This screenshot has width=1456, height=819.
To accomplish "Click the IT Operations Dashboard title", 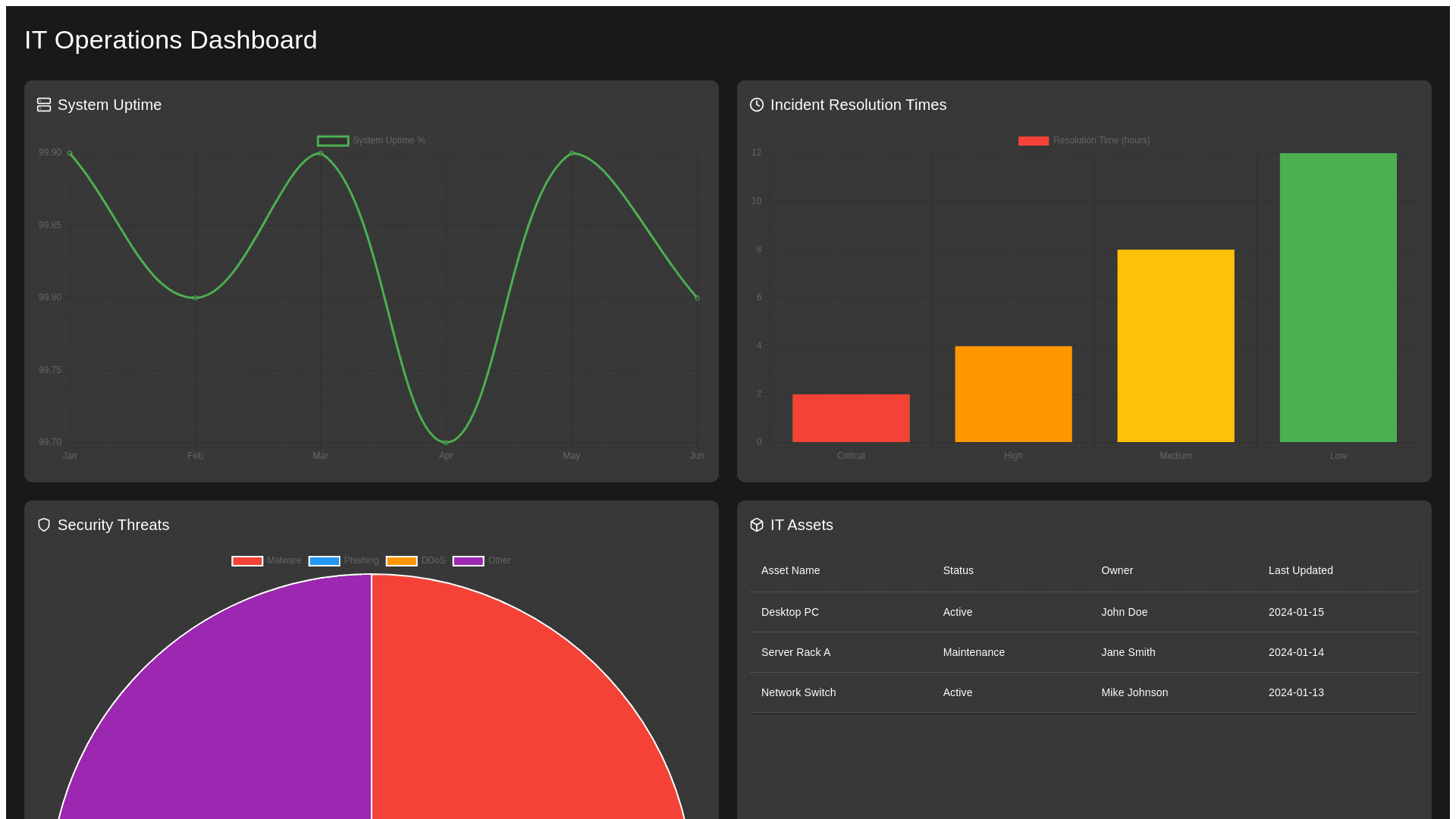I will (x=171, y=39).
